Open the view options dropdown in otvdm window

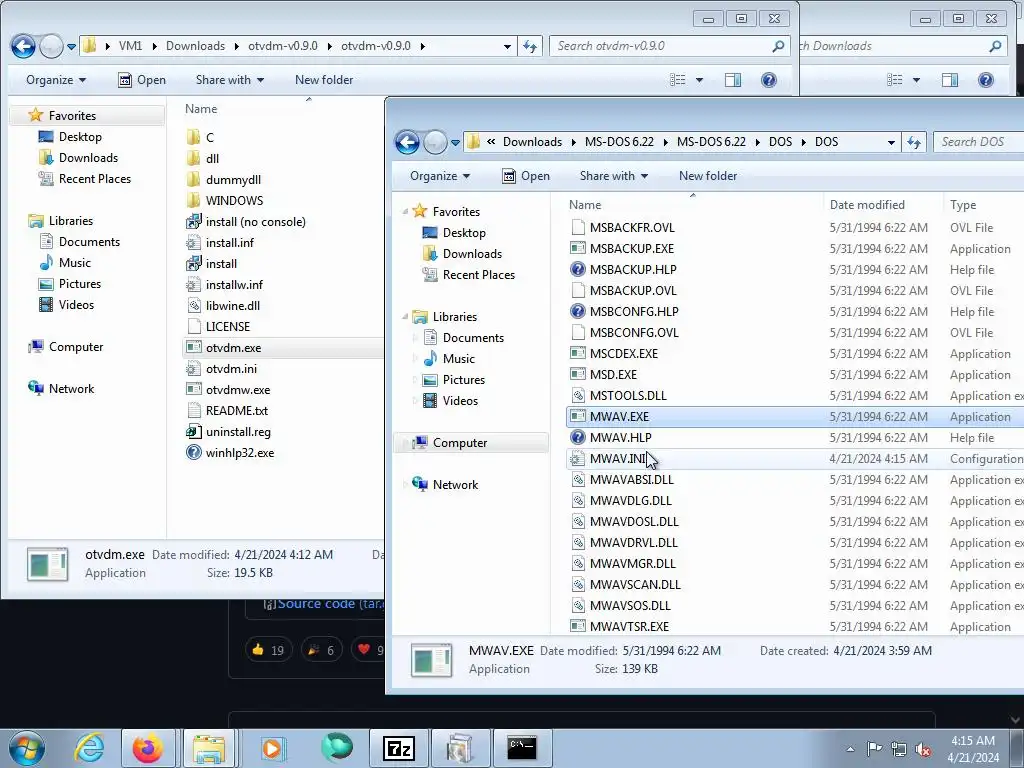[x=699, y=80]
